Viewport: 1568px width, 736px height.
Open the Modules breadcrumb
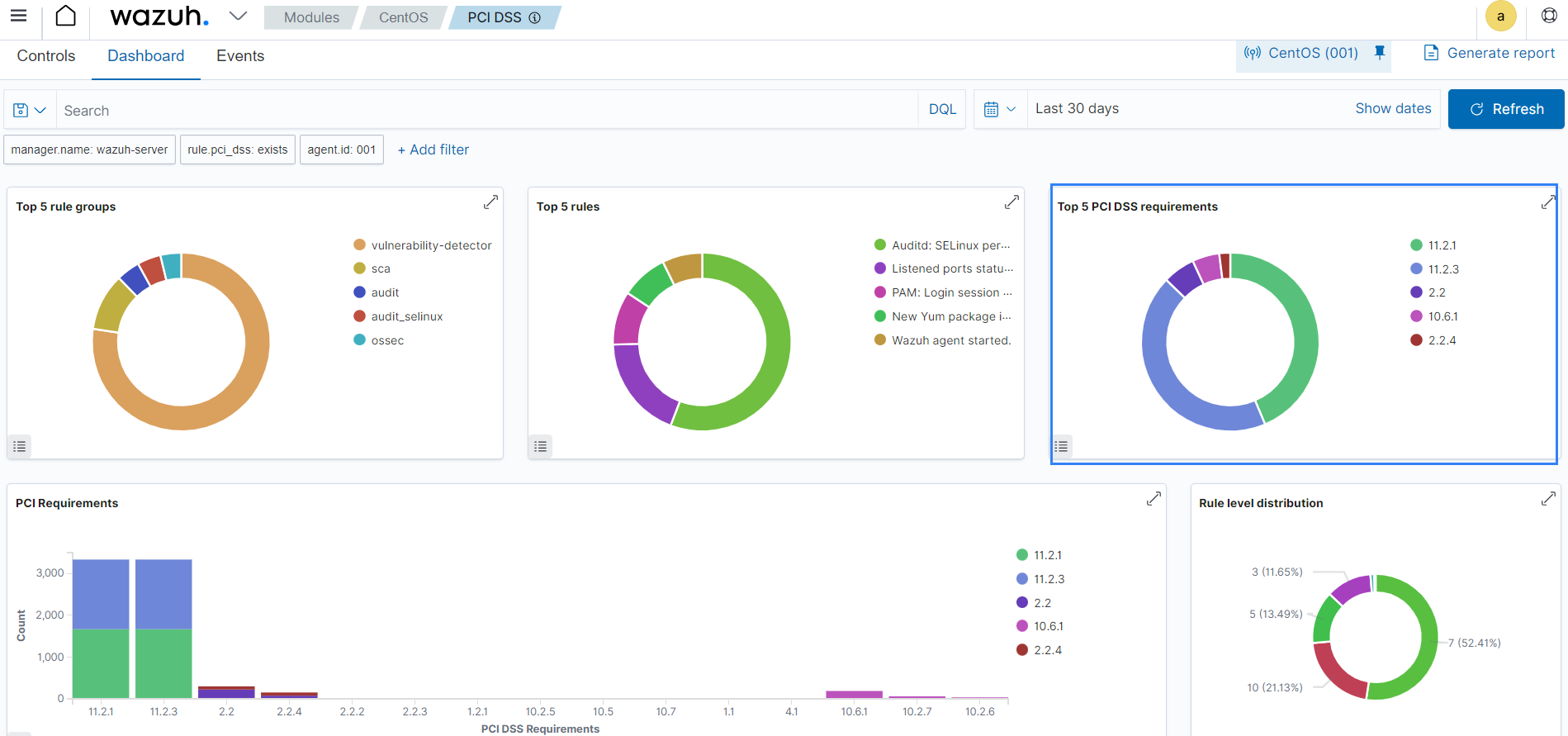coord(311,17)
